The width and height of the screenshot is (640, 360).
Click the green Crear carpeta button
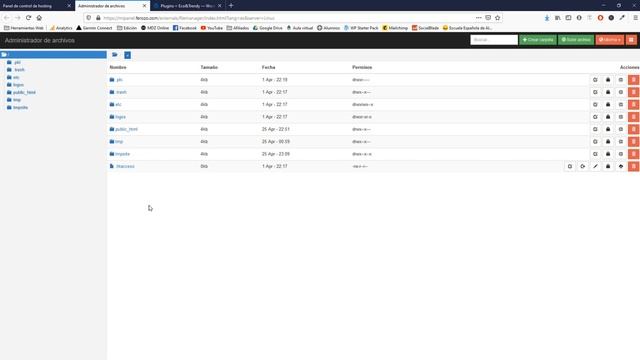[538, 40]
